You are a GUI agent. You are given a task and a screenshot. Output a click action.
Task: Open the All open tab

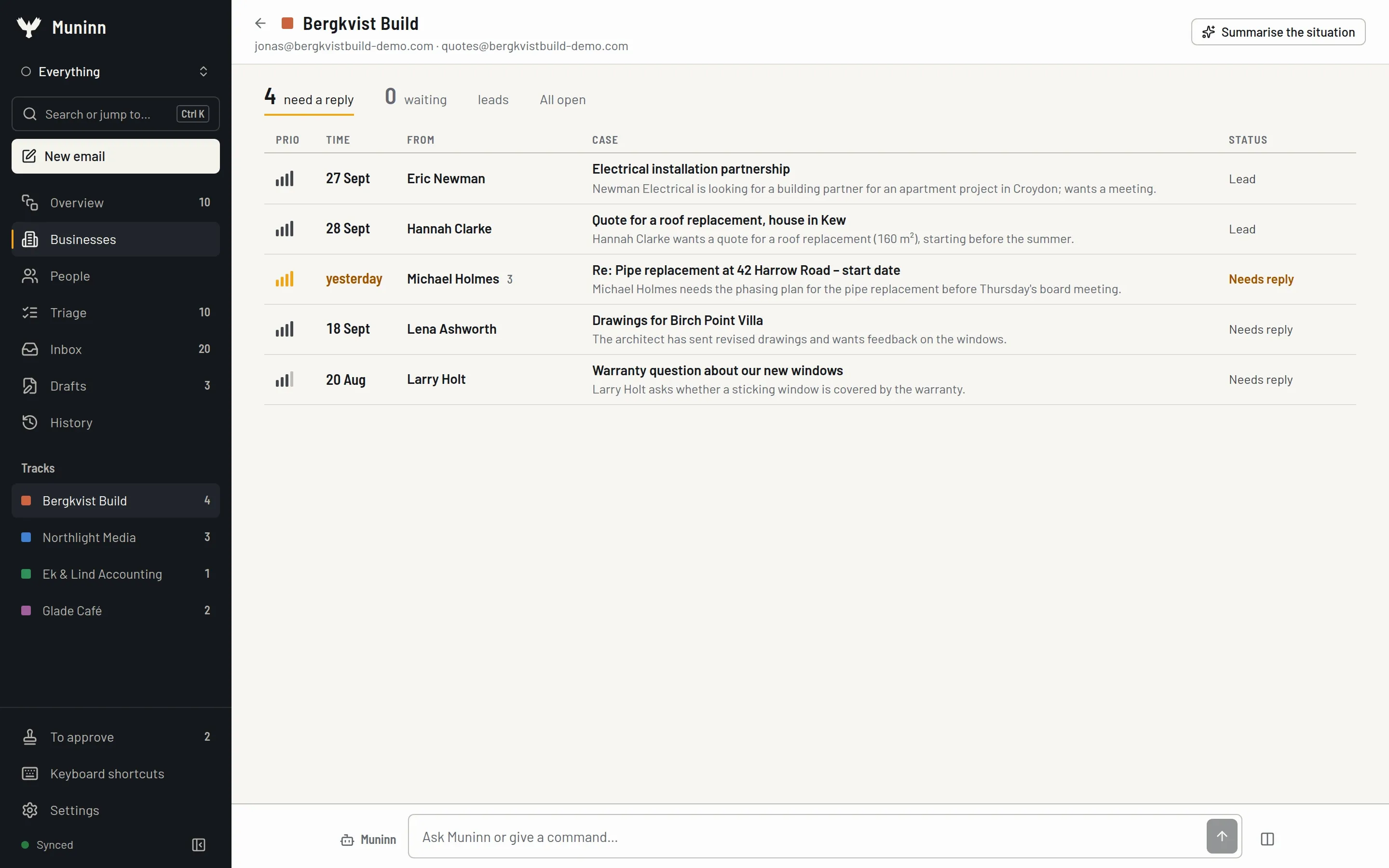pyautogui.click(x=562, y=100)
